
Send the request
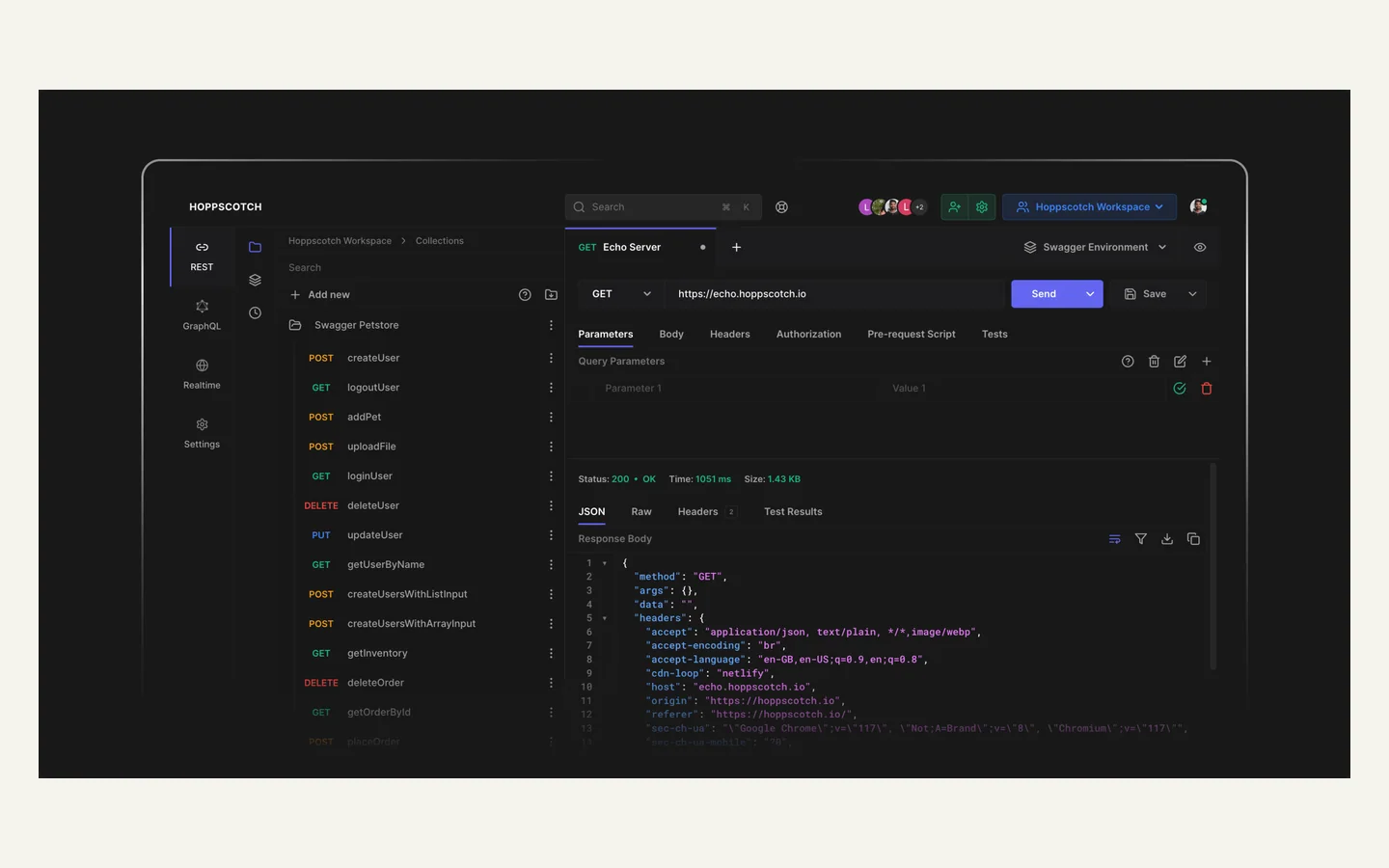click(x=1044, y=294)
